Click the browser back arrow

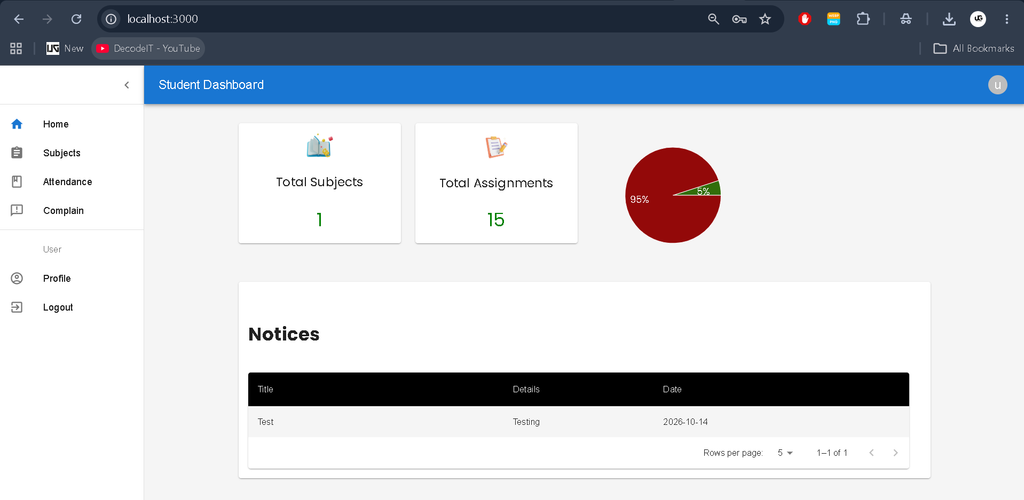coord(19,19)
